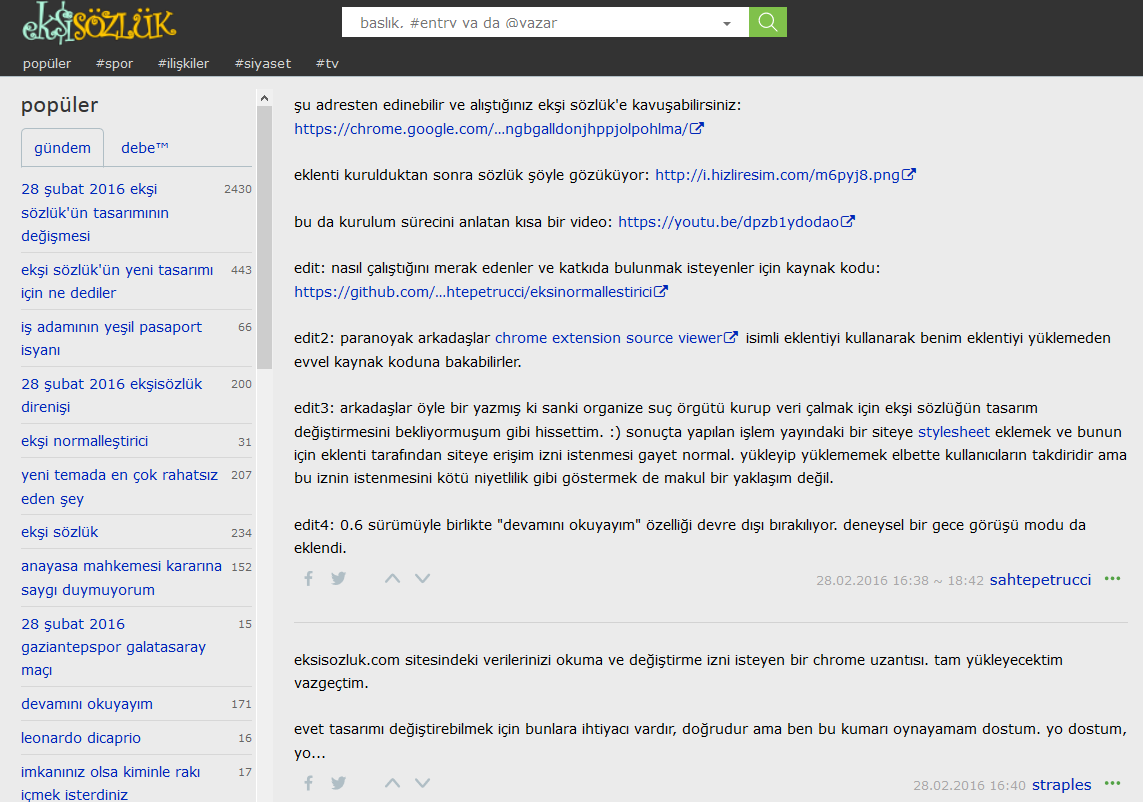
Task: Upvote the straples entry
Action: pos(393,783)
